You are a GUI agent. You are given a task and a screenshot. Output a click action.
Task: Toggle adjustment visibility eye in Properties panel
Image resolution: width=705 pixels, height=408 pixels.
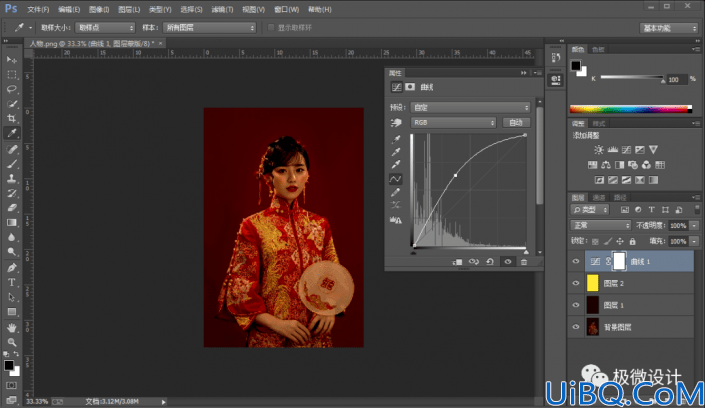(508, 262)
